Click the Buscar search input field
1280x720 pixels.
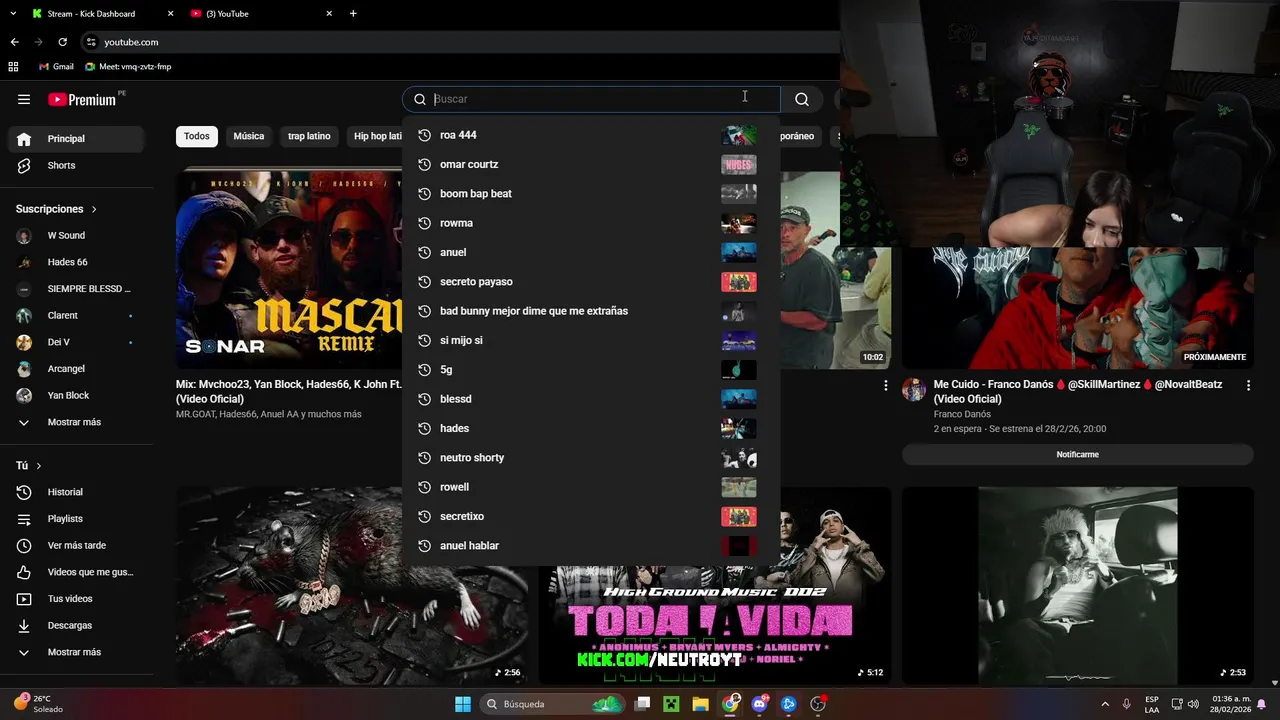click(x=590, y=99)
